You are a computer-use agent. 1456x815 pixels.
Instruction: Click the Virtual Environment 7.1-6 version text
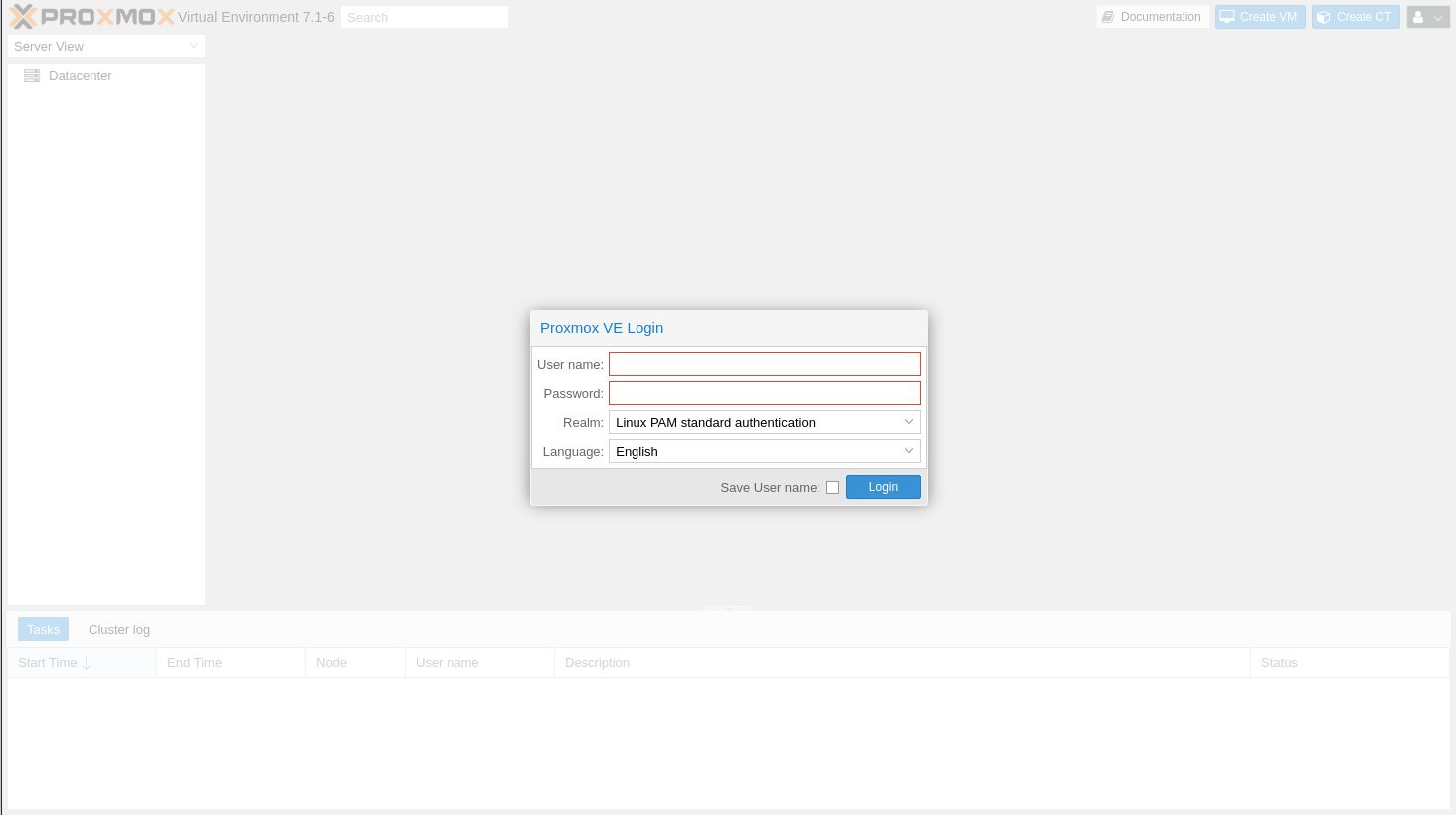pyautogui.click(x=257, y=17)
